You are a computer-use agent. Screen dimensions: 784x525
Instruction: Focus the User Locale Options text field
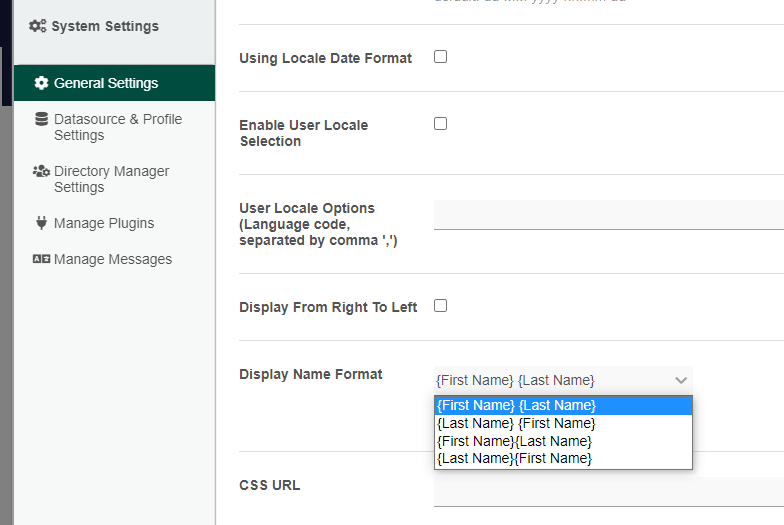pyautogui.click(x=608, y=215)
